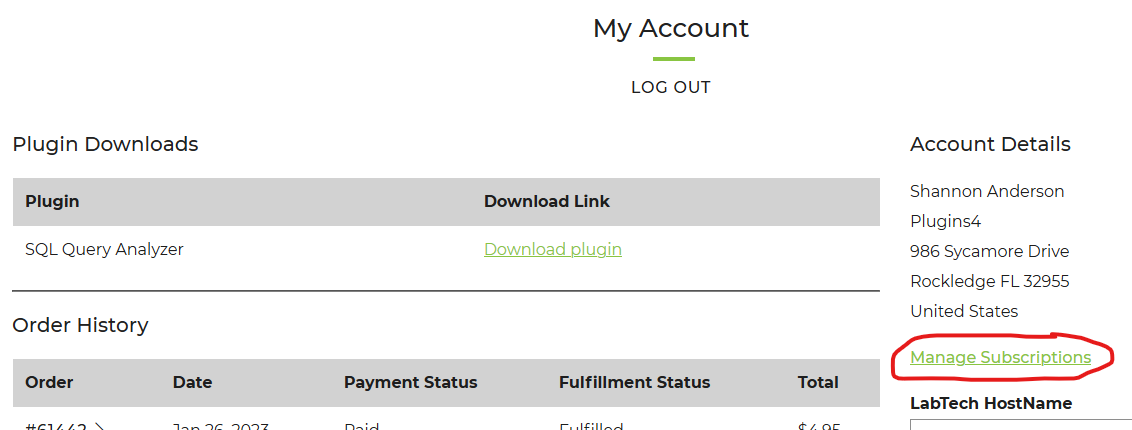
Task: Click the Download Link column header
Action: click(x=547, y=201)
